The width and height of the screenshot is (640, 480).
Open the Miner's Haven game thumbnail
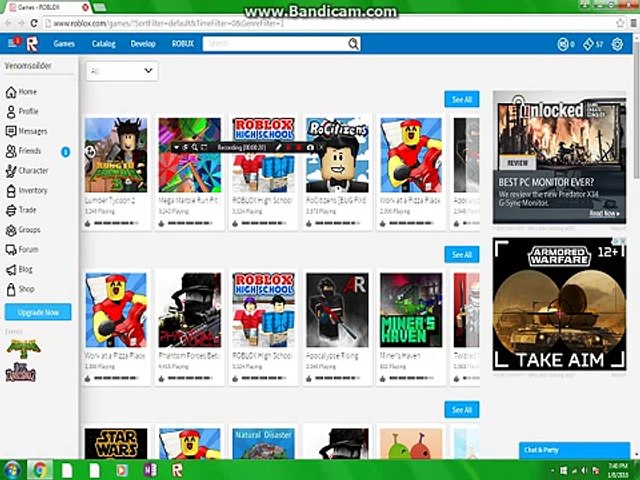point(411,310)
